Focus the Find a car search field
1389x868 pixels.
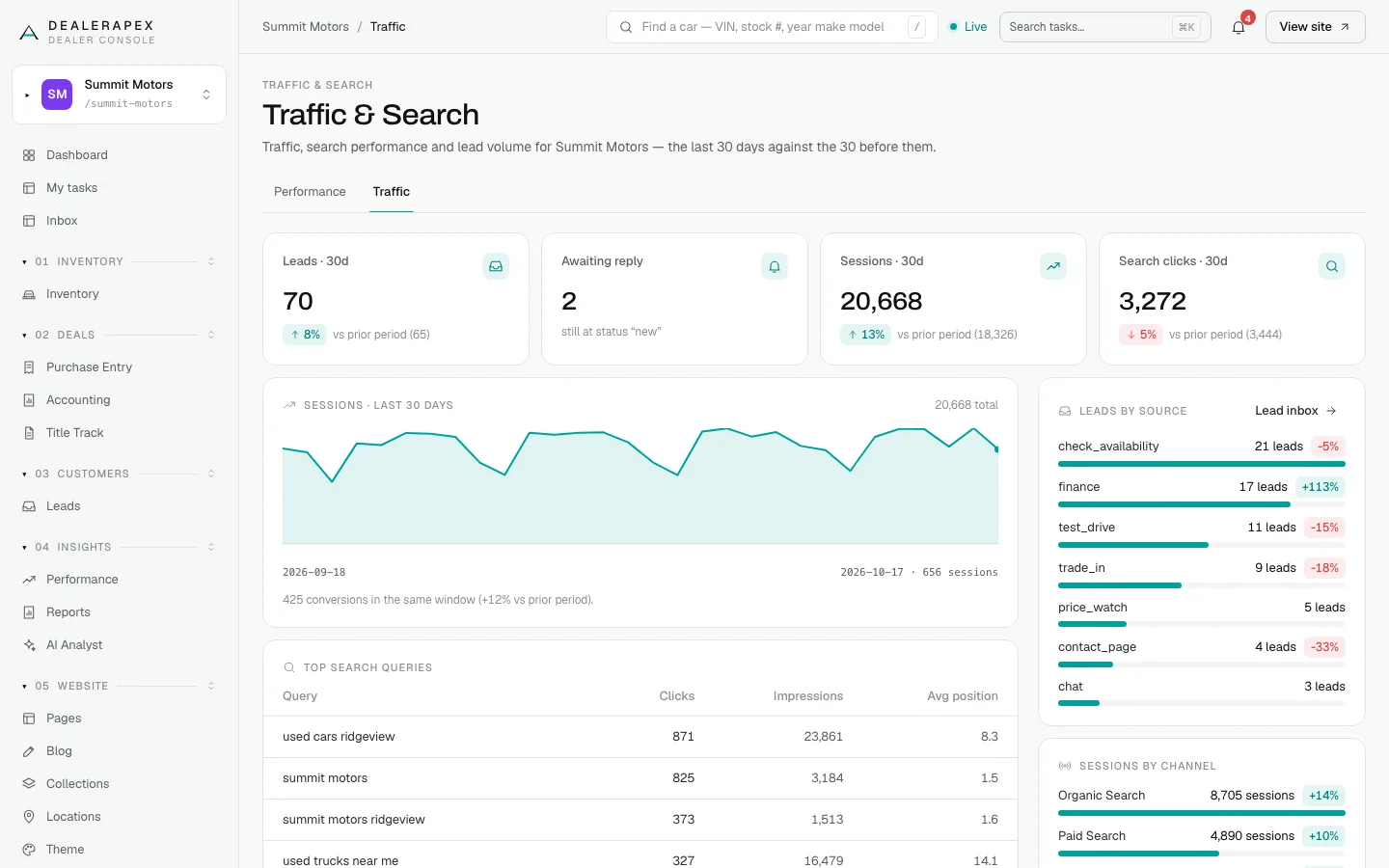pos(772,27)
